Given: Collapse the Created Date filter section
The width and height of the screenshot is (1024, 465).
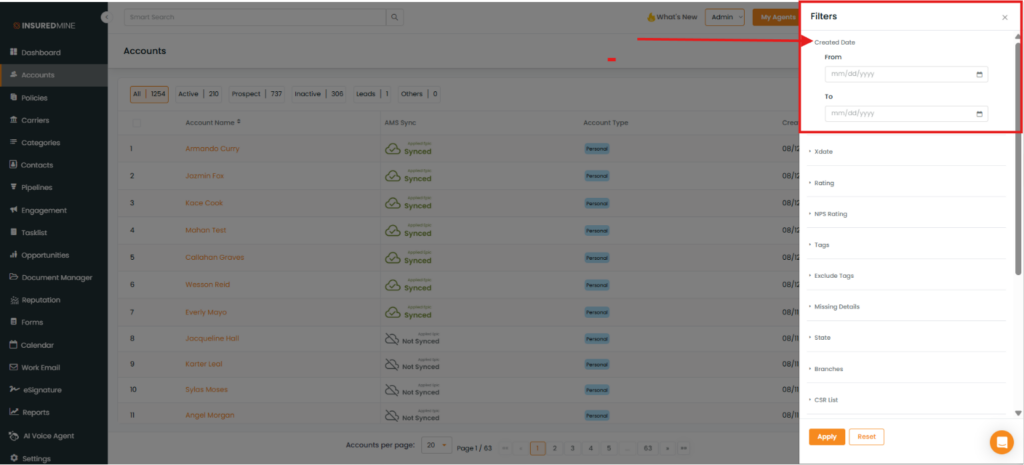Looking at the screenshot, I should click(x=834, y=42).
